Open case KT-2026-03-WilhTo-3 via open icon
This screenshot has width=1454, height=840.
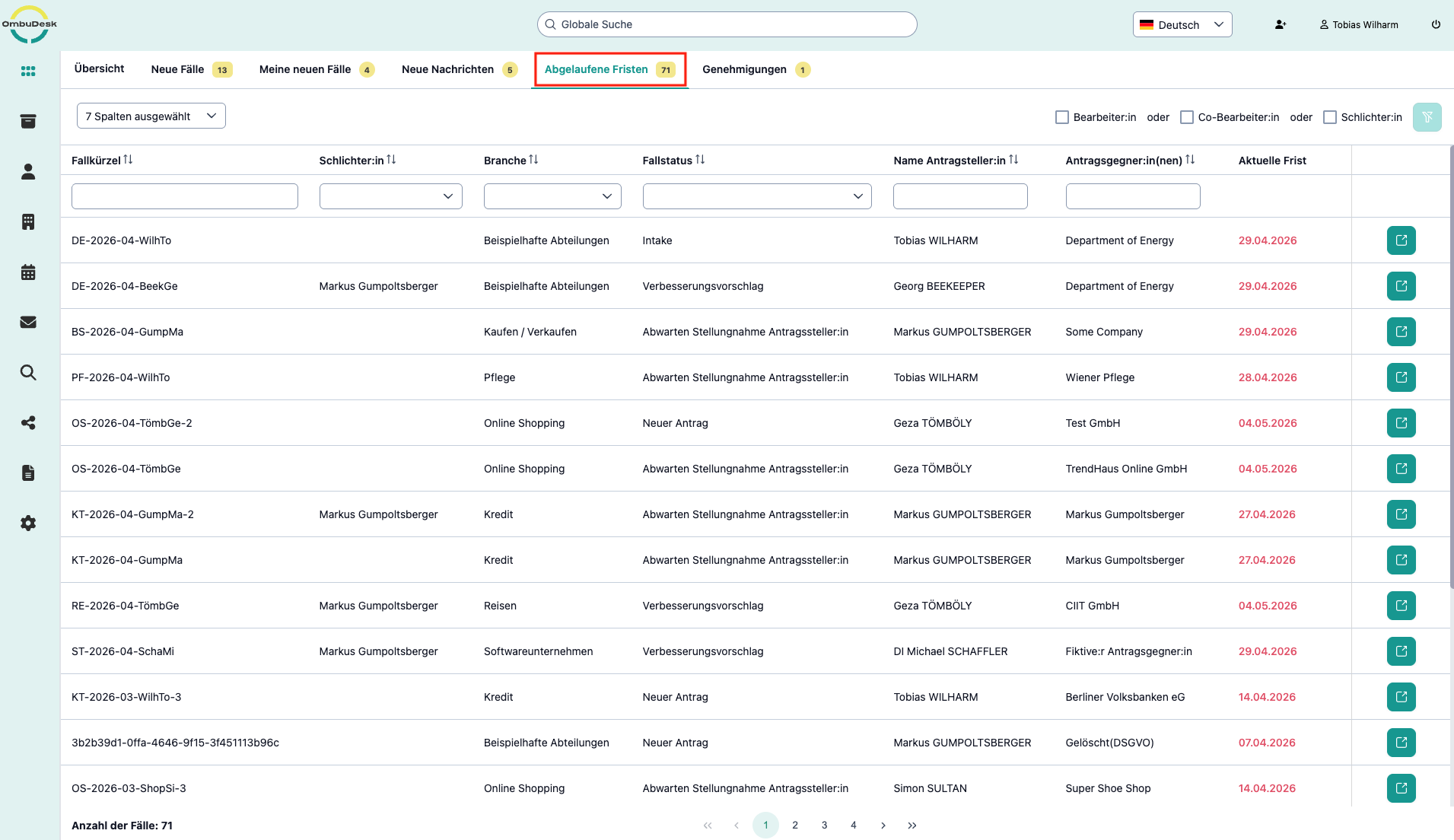tap(1401, 697)
